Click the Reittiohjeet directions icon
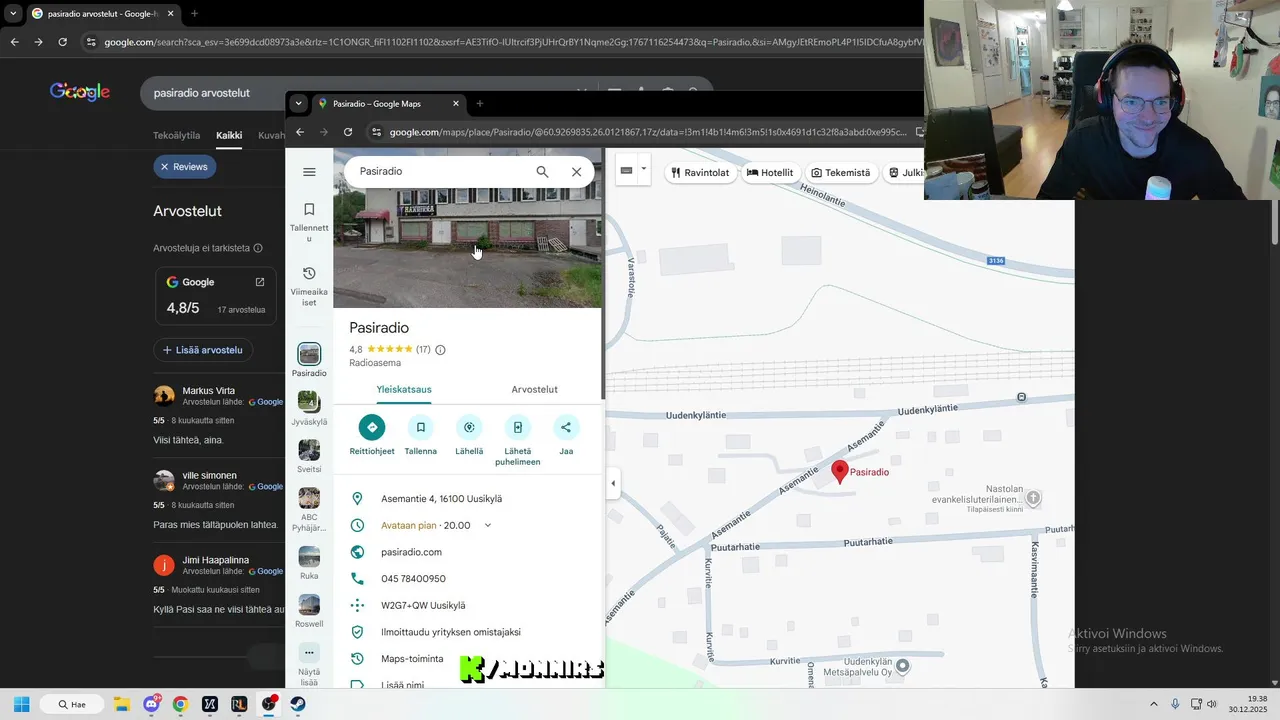This screenshot has height=720, width=1280. [x=372, y=427]
